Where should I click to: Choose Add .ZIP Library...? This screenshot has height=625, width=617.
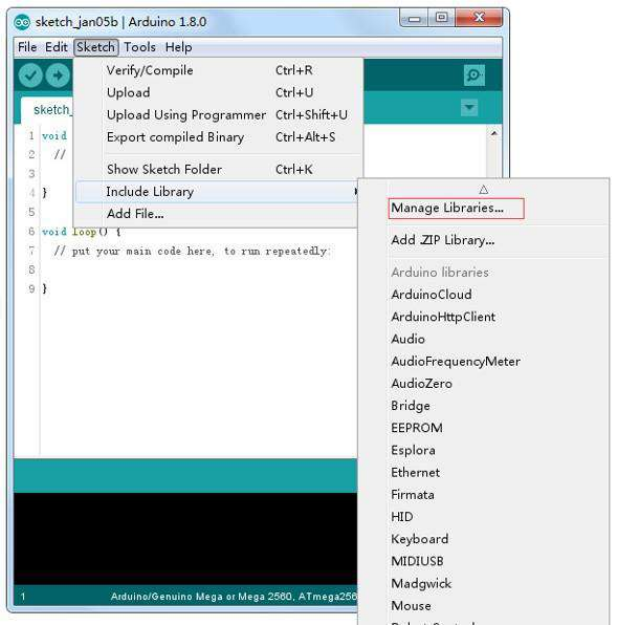click(443, 240)
